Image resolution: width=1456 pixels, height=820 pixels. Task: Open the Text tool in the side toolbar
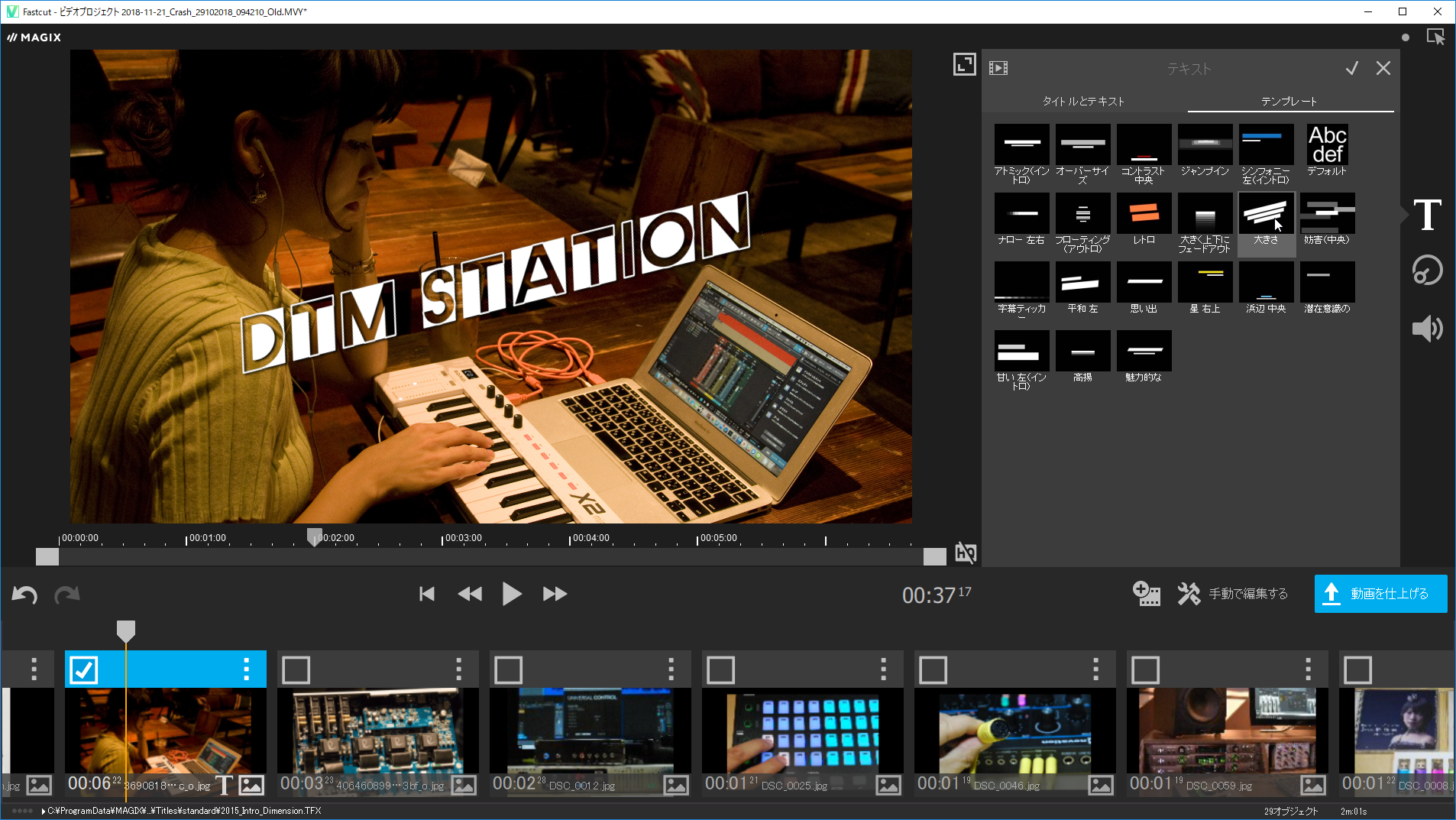tap(1427, 215)
